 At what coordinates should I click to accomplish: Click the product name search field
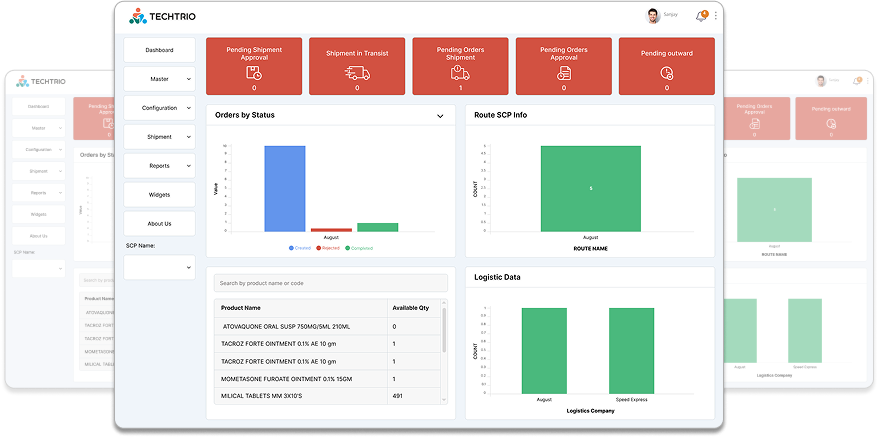click(330, 284)
